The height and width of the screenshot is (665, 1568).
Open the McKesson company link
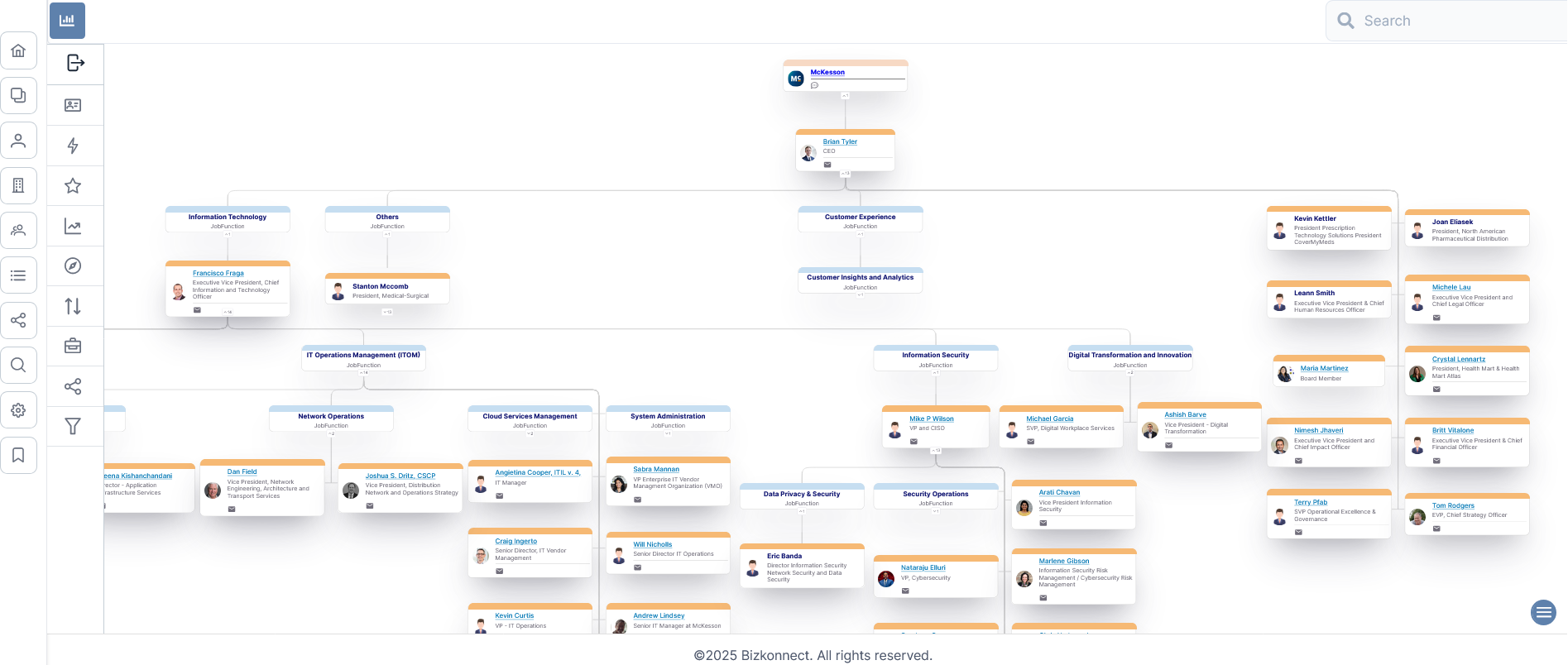827,73
